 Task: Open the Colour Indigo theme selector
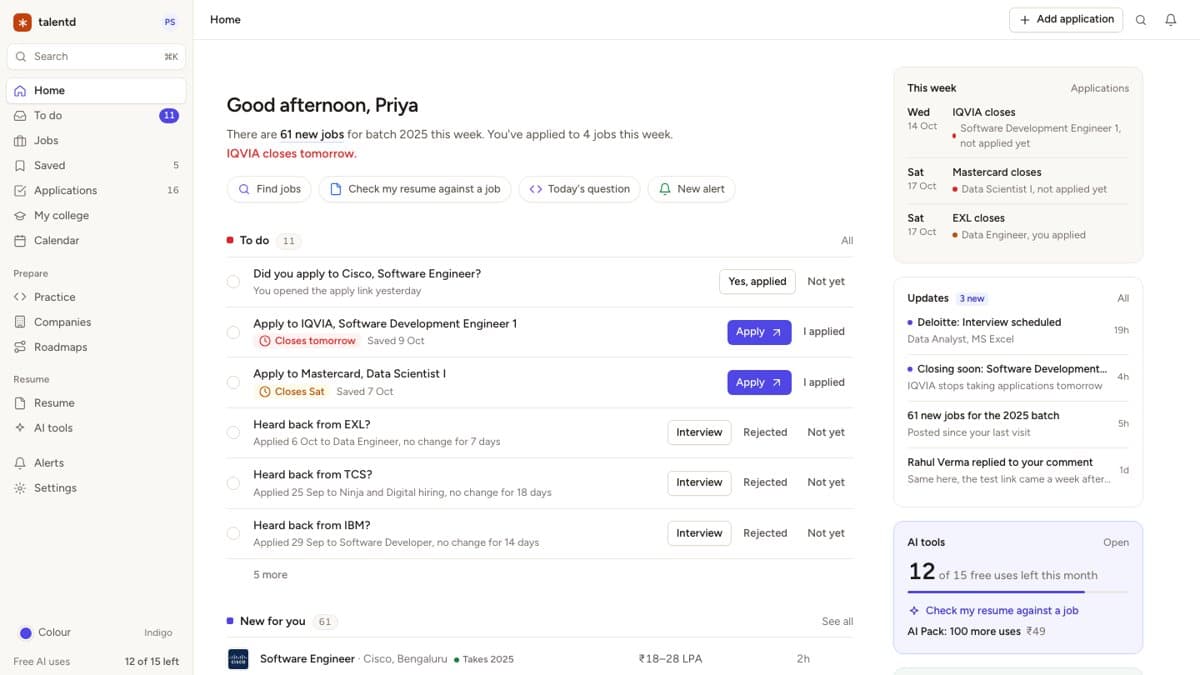(x=96, y=633)
